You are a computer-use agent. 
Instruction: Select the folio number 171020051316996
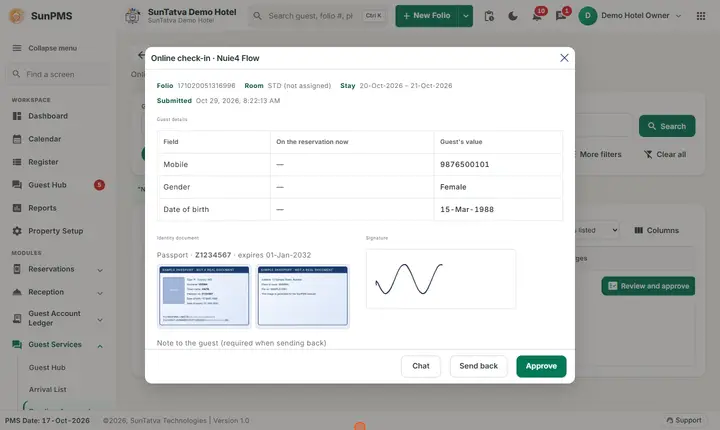point(206,85)
